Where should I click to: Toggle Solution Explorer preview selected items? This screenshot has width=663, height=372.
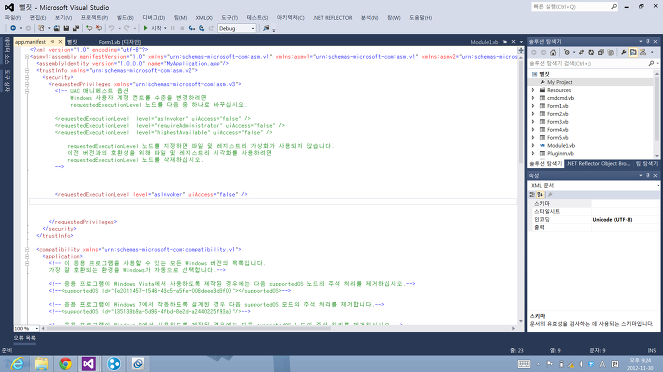click(633, 52)
